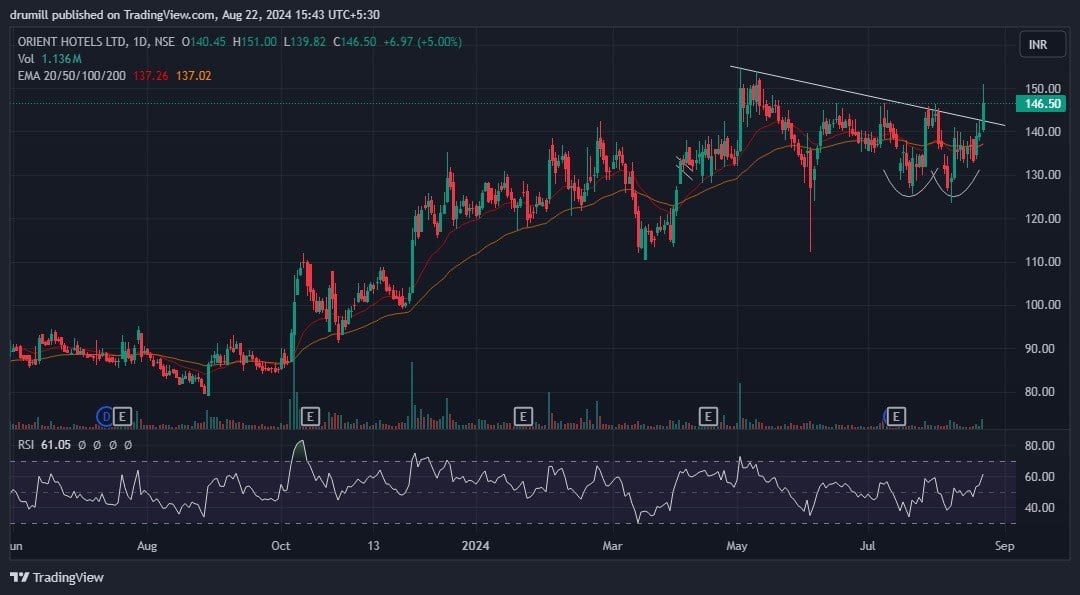This screenshot has height=595, width=1080.
Task: Click the earnings marker under early 2024 candles
Action: (x=522, y=415)
